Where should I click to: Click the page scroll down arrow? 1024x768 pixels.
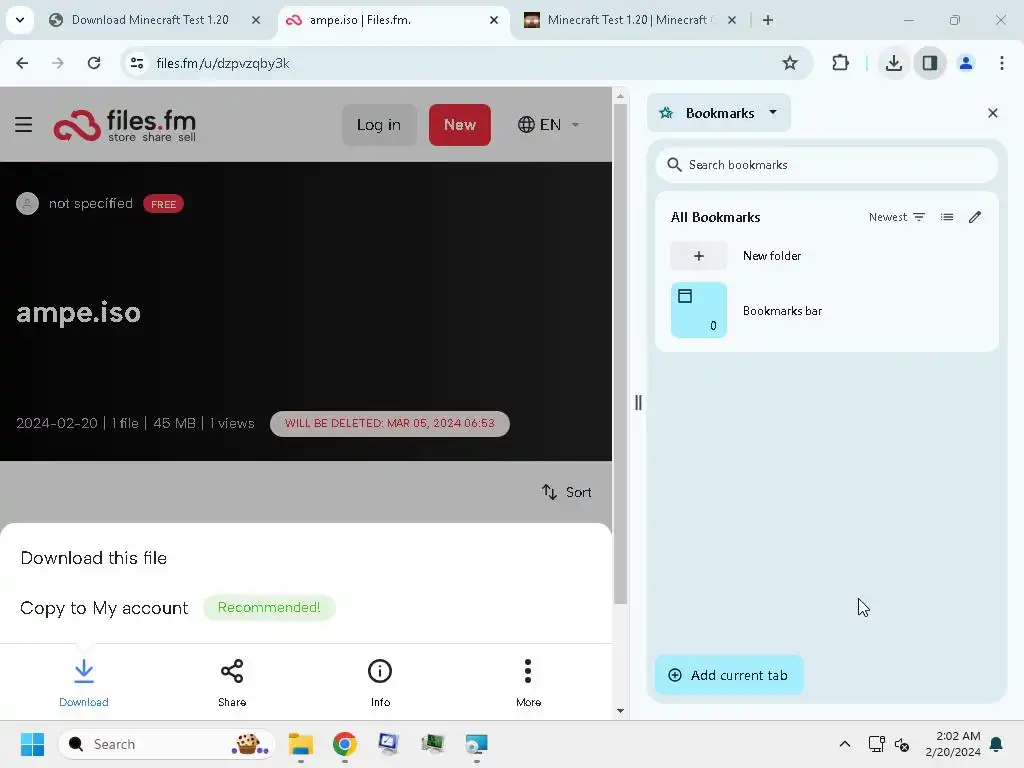pos(620,711)
